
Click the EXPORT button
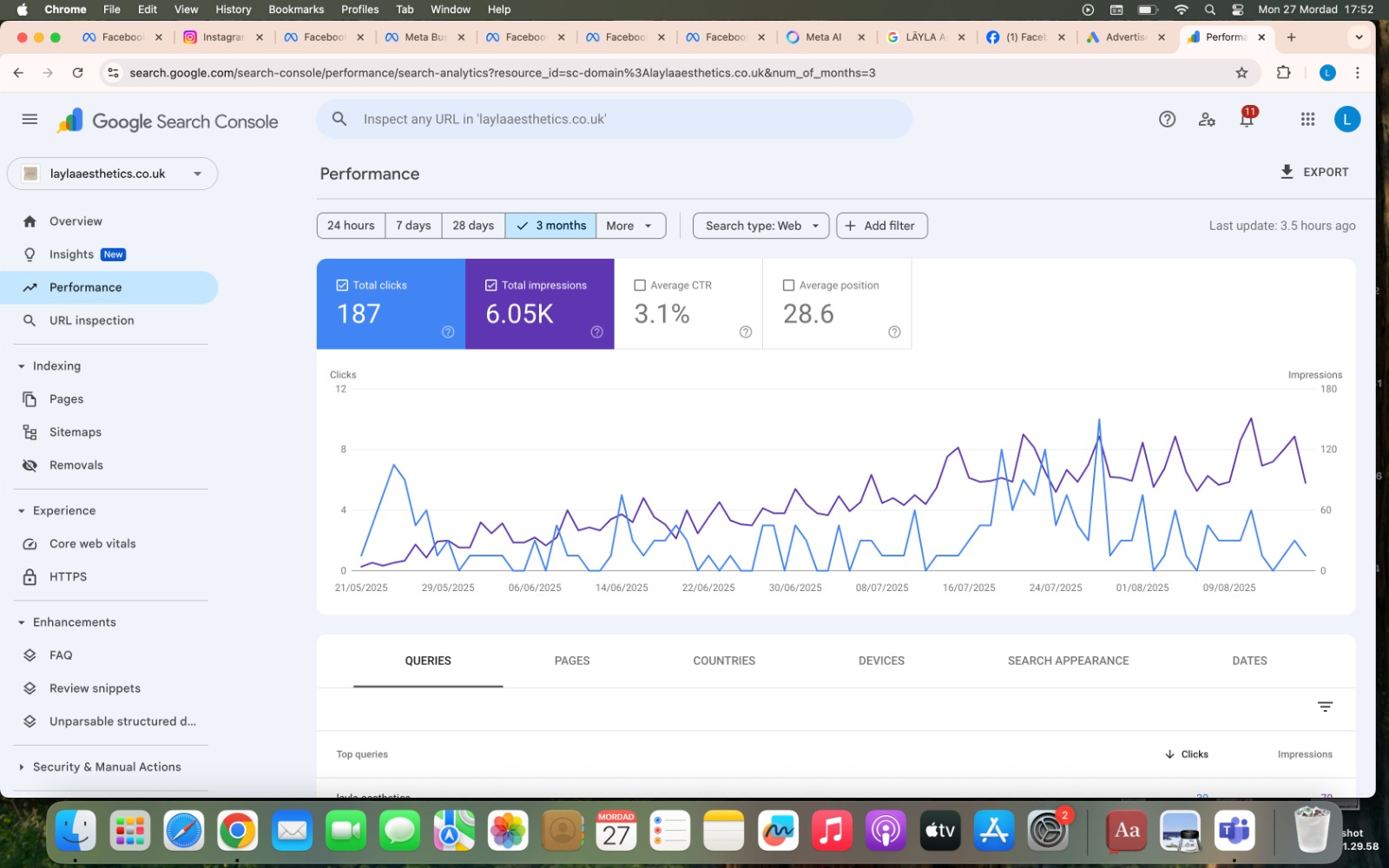(1314, 172)
